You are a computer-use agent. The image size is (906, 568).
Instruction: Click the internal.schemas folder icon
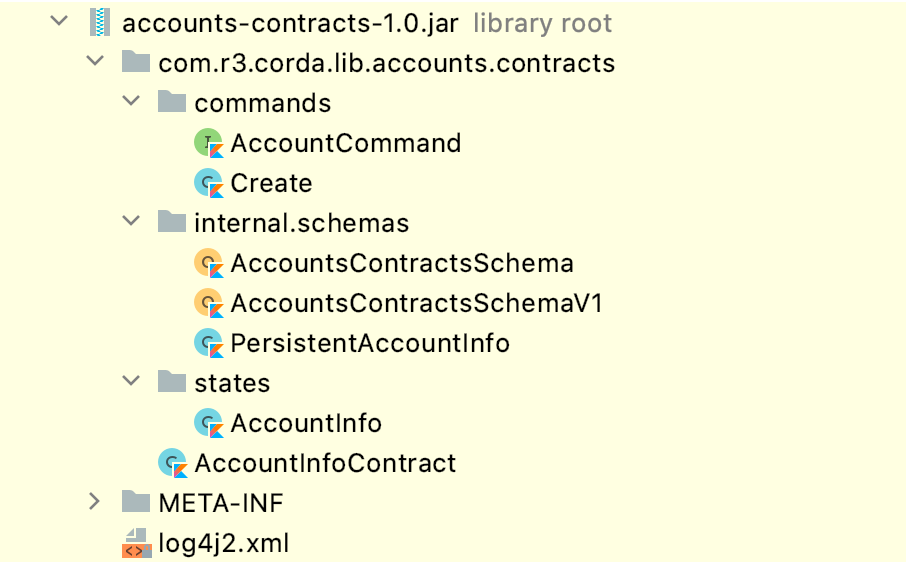pyautogui.click(x=172, y=221)
